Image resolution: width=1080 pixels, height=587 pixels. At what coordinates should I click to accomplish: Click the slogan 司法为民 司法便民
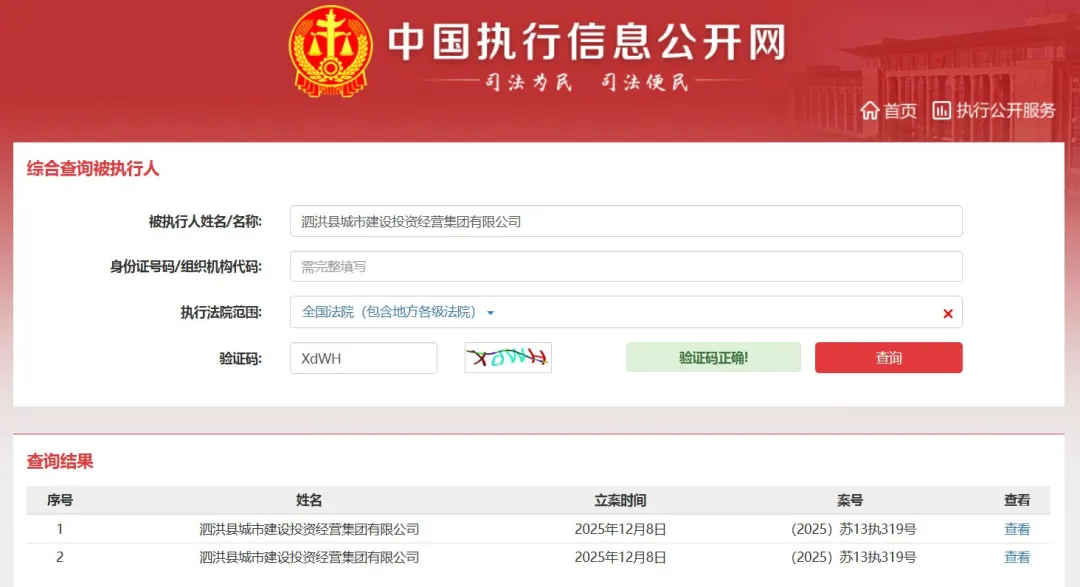[x=586, y=83]
